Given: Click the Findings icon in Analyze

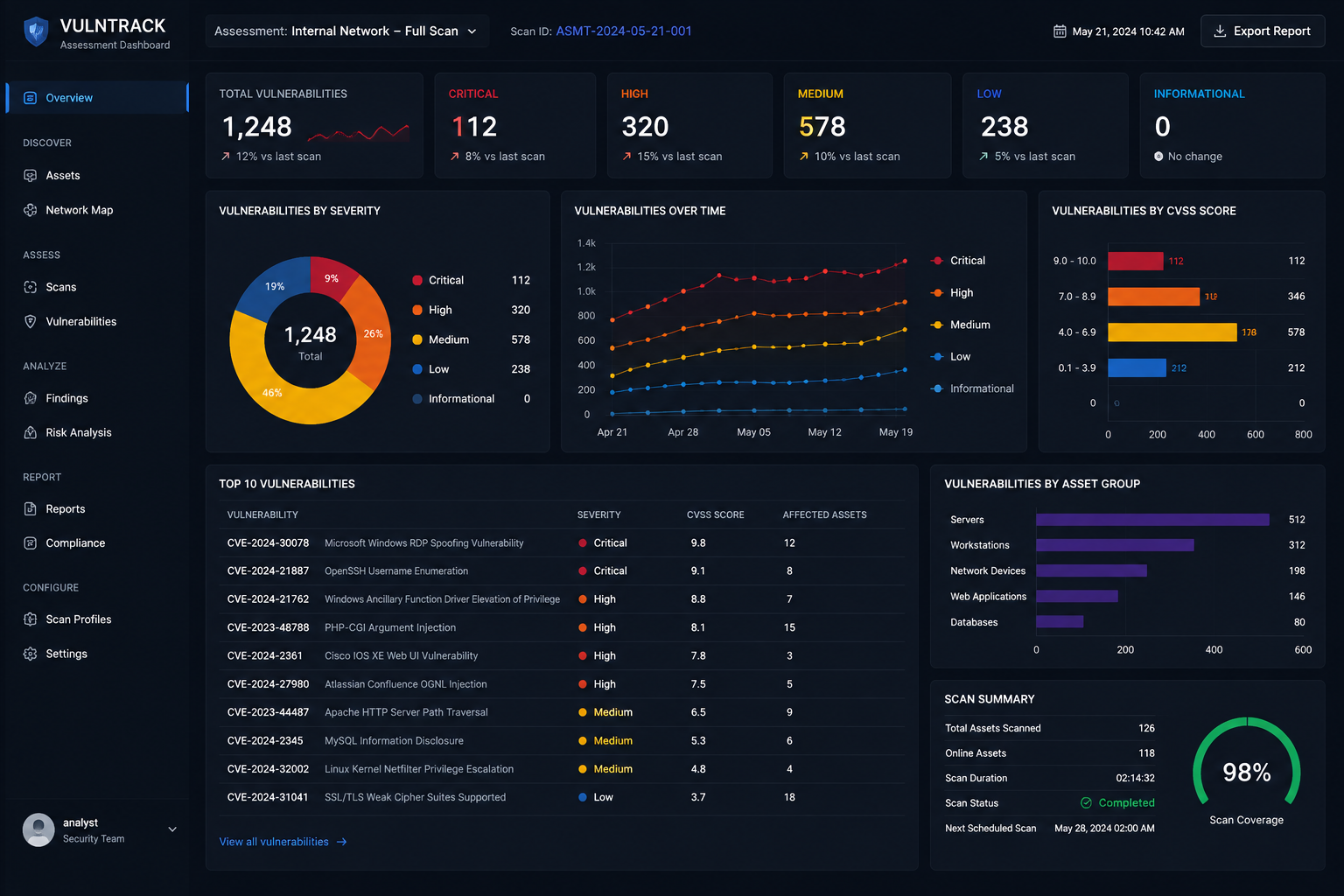Looking at the screenshot, I should (x=30, y=398).
